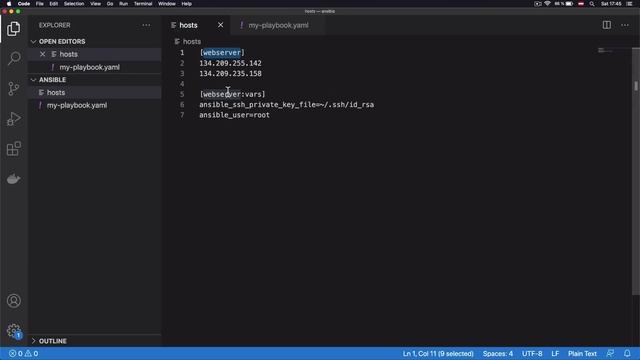Screen dimensions: 640x360
Task: Open the Extensions view
Action: [13, 149]
